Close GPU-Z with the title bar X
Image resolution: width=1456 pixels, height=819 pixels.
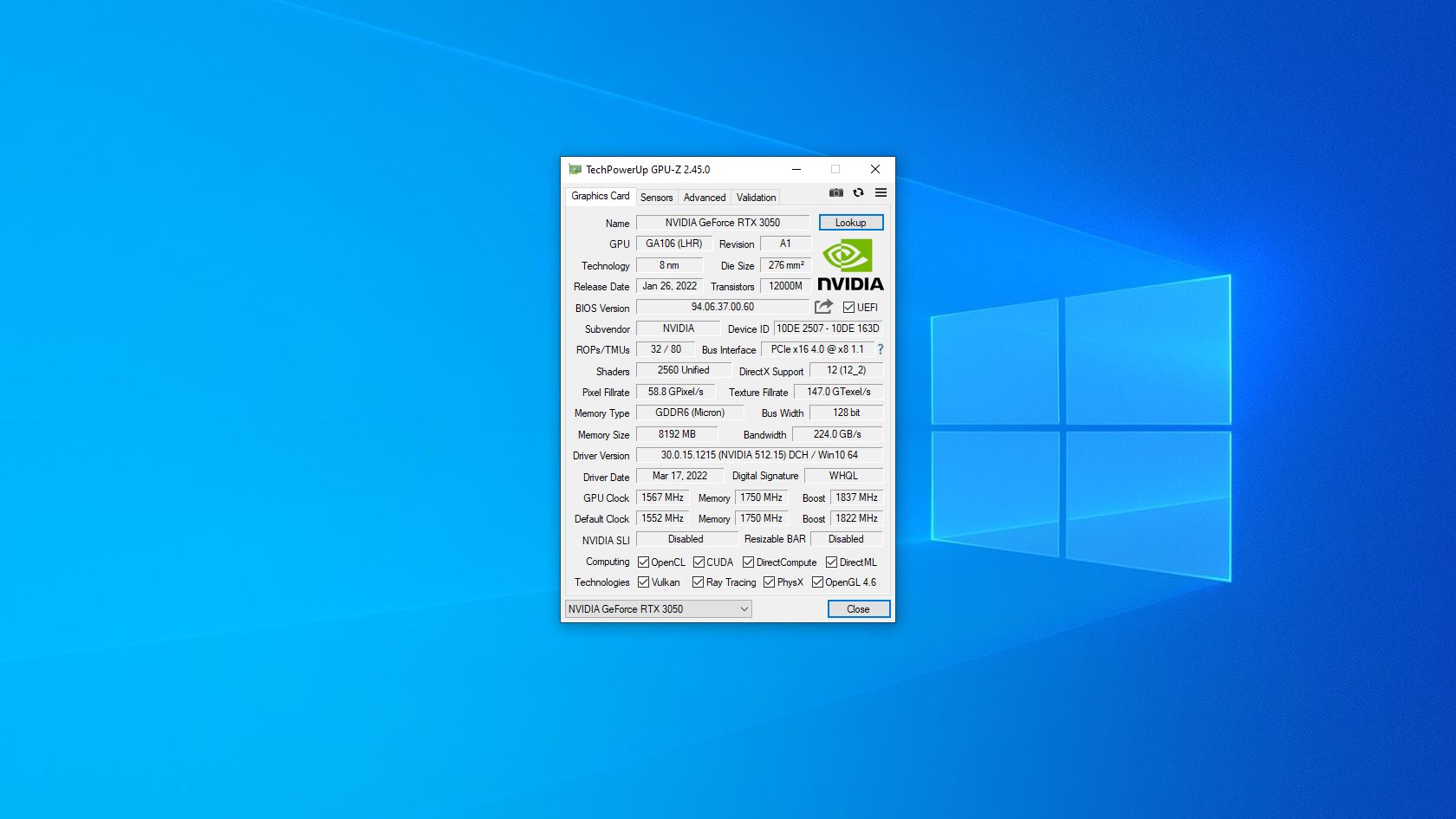point(875,169)
